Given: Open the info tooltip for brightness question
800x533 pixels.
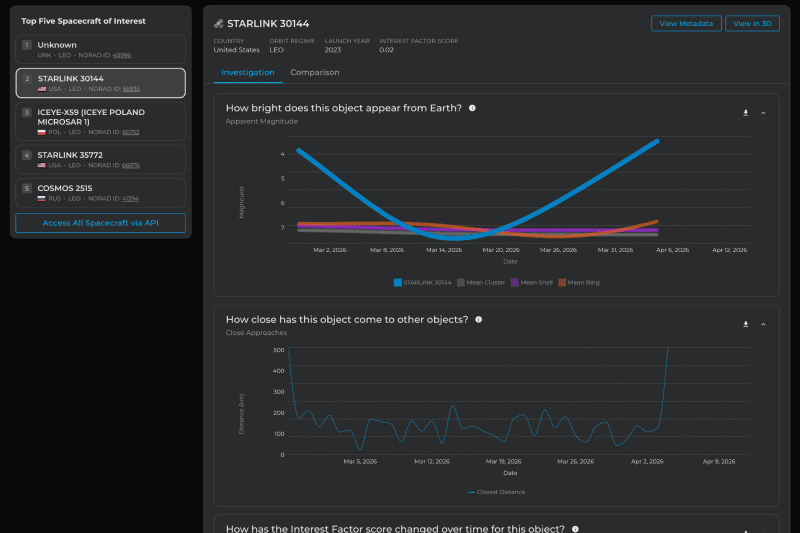Looking at the screenshot, I should (472, 108).
